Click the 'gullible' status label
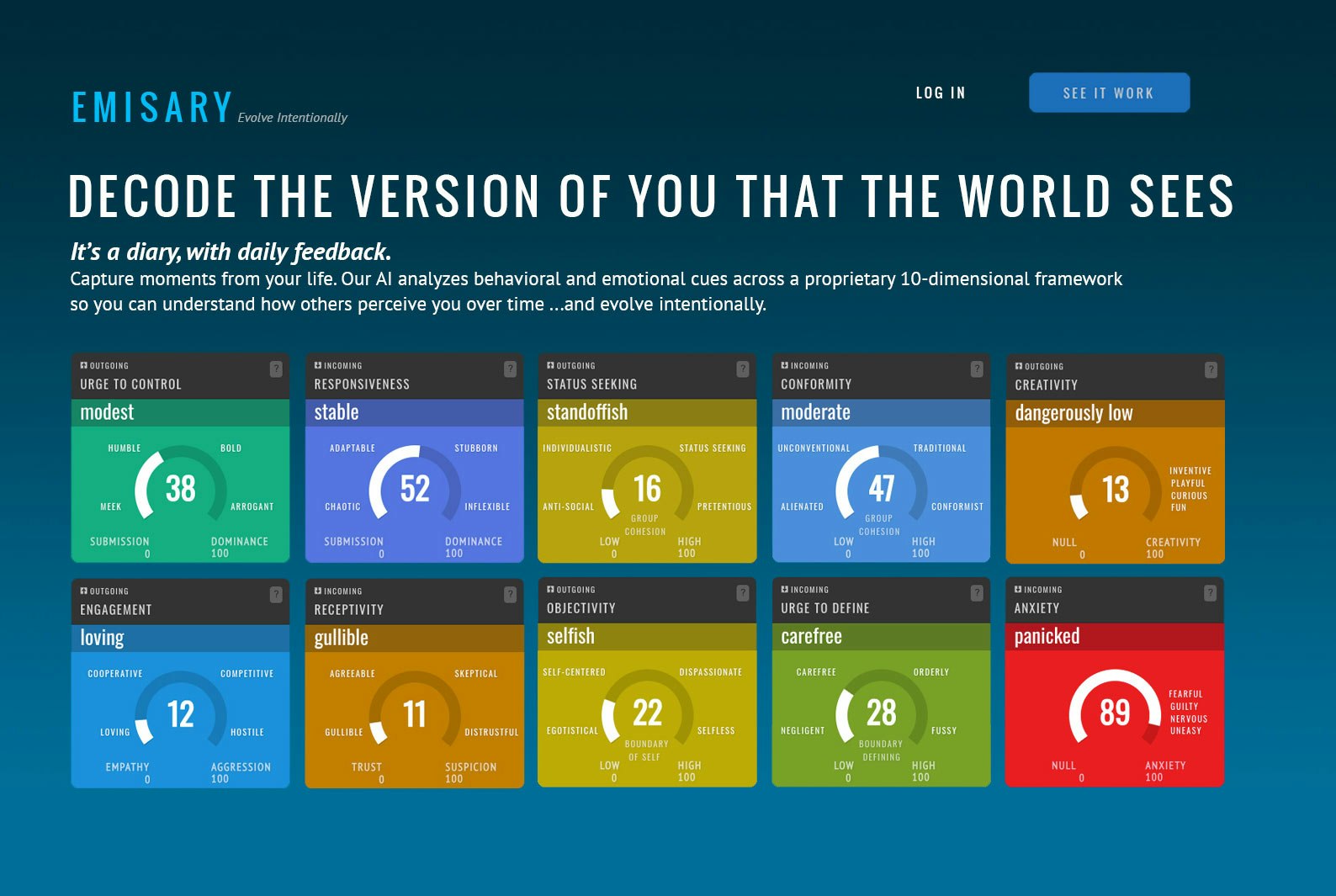Screen dimensions: 1336x896 [341, 638]
